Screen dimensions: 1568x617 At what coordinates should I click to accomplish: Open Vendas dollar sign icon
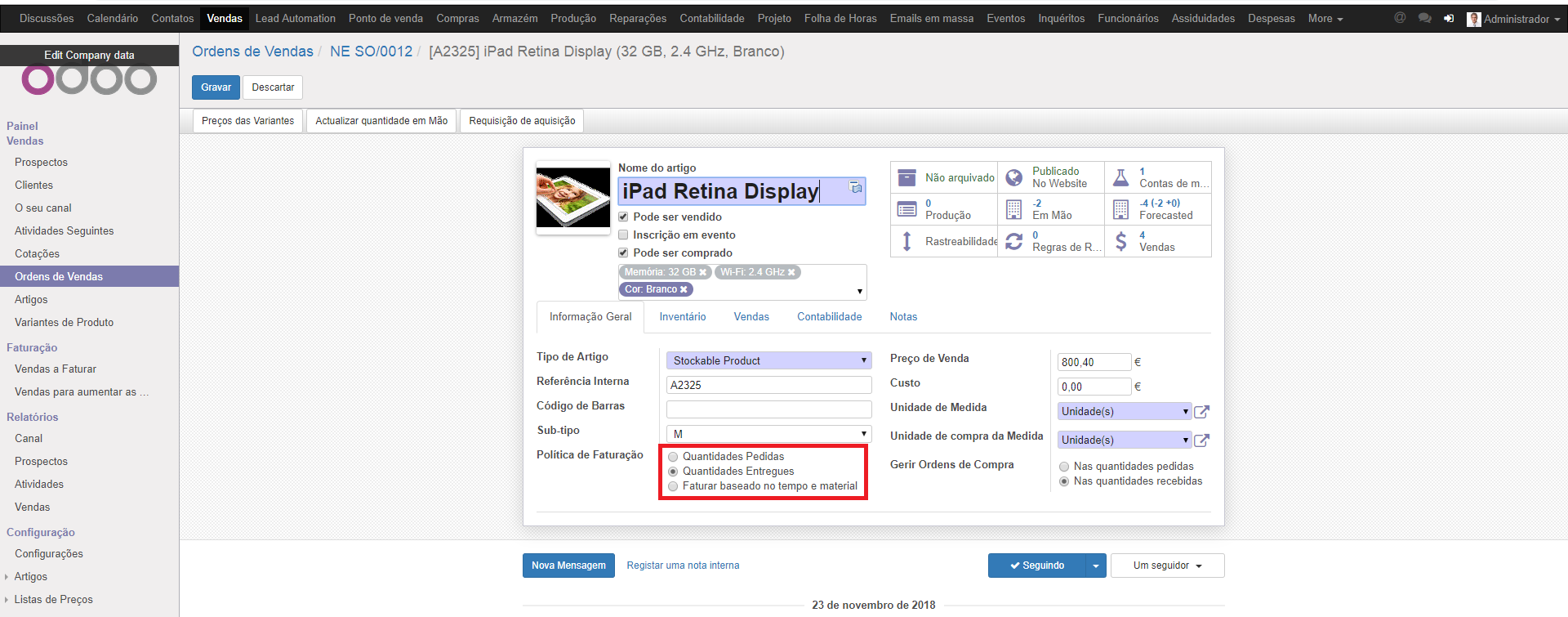pos(1121,241)
